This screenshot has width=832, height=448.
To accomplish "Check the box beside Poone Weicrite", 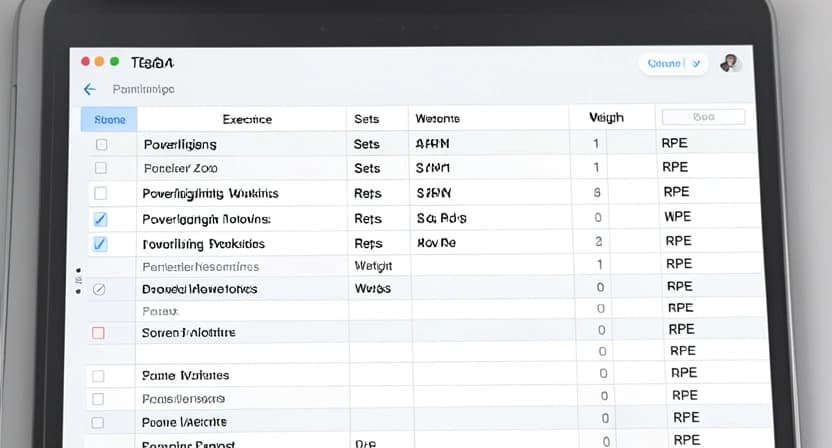I will 98,423.
